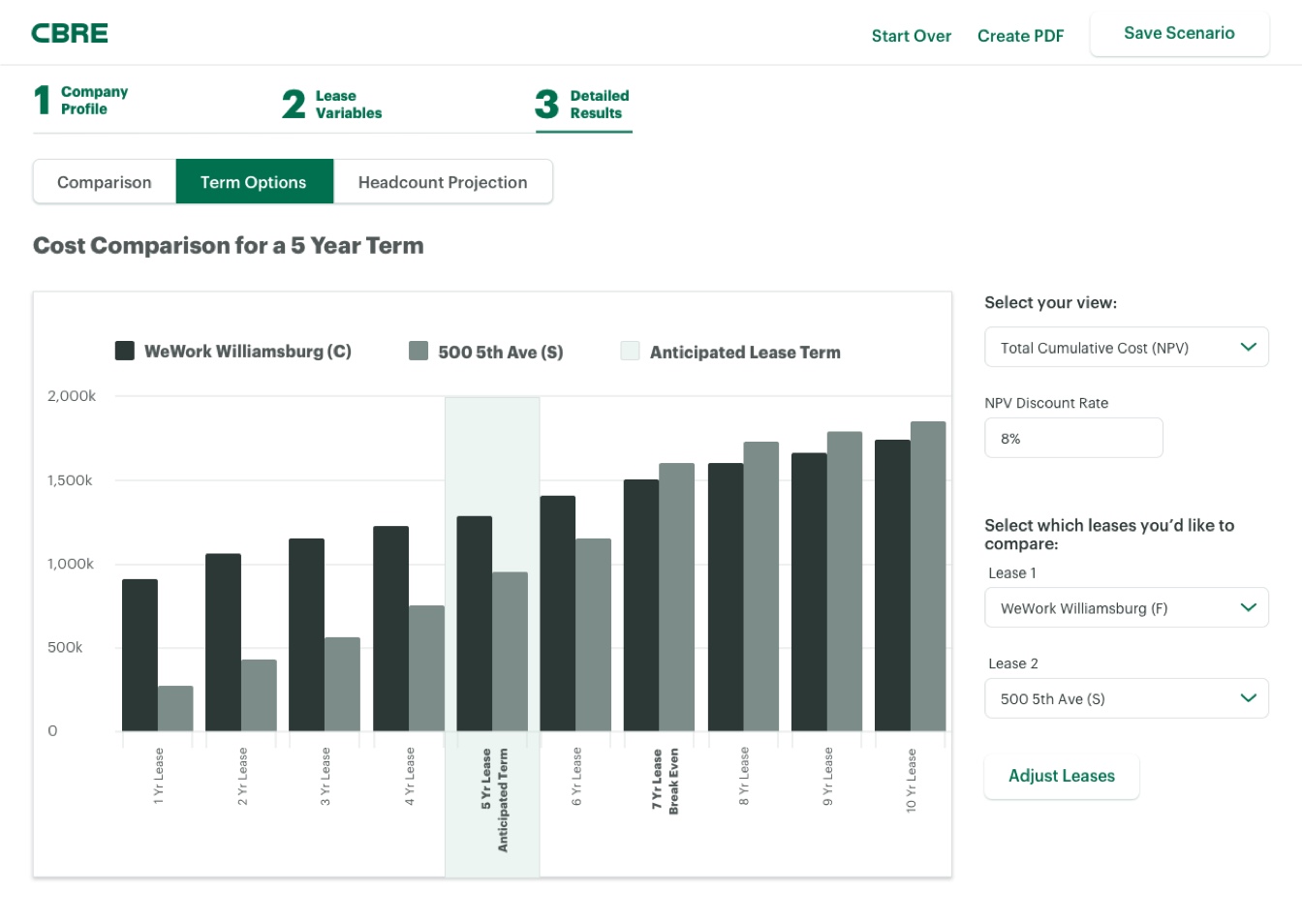This screenshot has height=924, width=1302.
Task: Click the 500 5th Ave bar for 6 Yr Lease
Action: point(593,634)
